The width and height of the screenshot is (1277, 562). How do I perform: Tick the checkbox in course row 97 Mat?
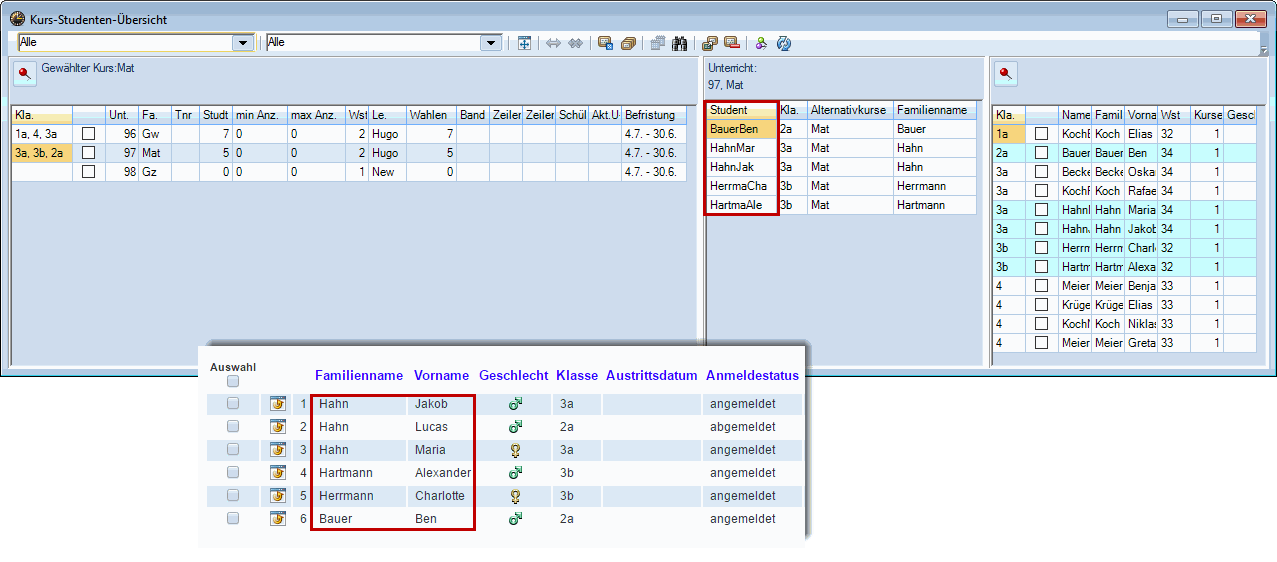[88, 152]
